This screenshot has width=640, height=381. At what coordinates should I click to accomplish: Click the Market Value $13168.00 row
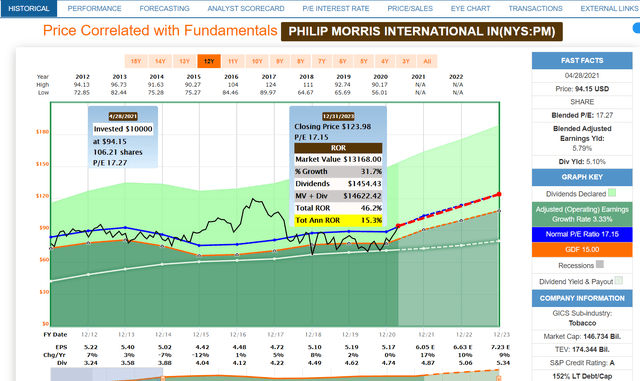[338, 159]
